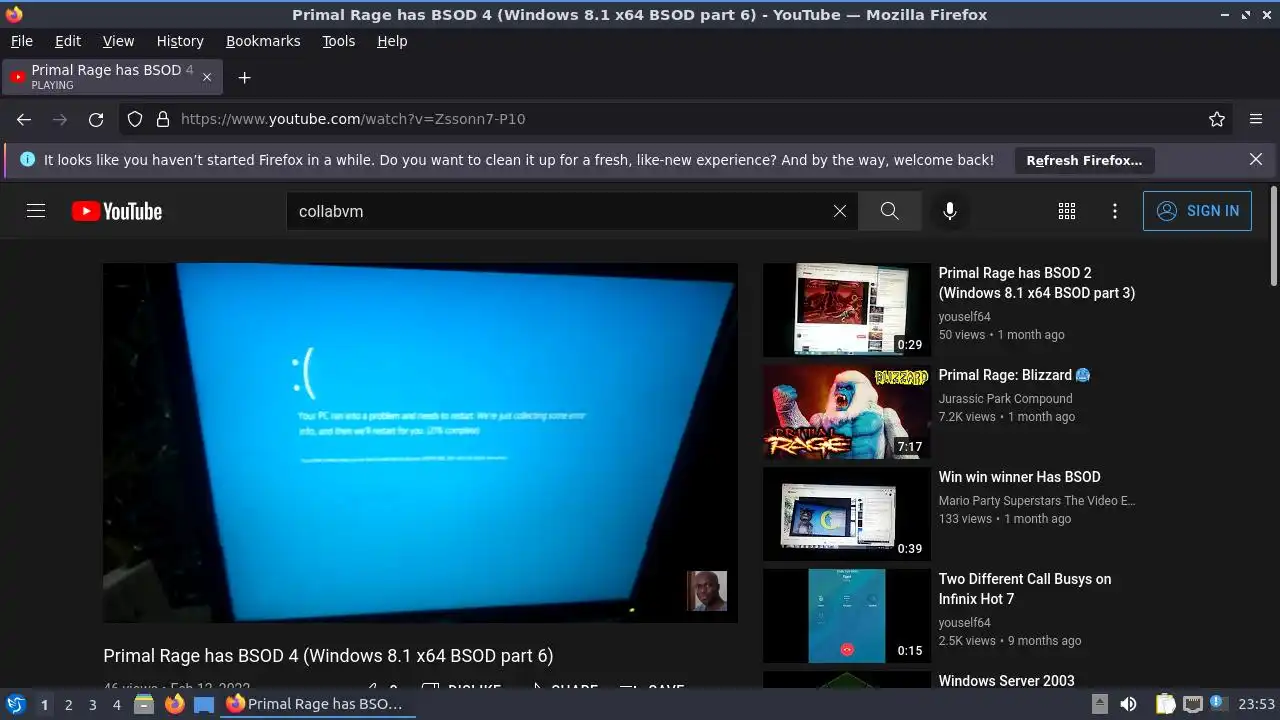Open Win win winner Has BSOD title
This screenshot has width=1280, height=720.
click(x=1019, y=477)
